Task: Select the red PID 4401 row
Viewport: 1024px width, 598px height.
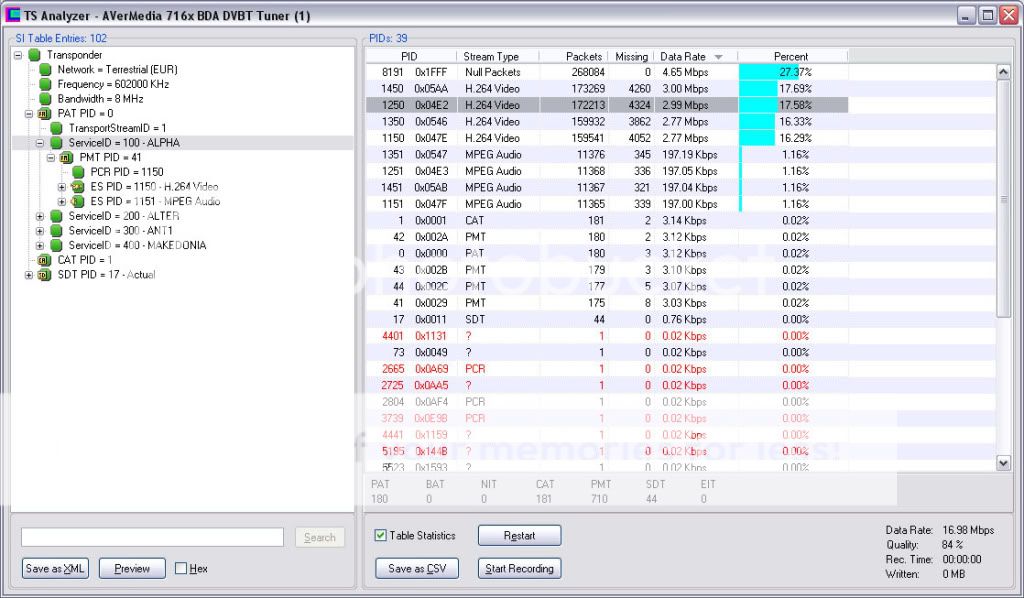Action: point(607,336)
